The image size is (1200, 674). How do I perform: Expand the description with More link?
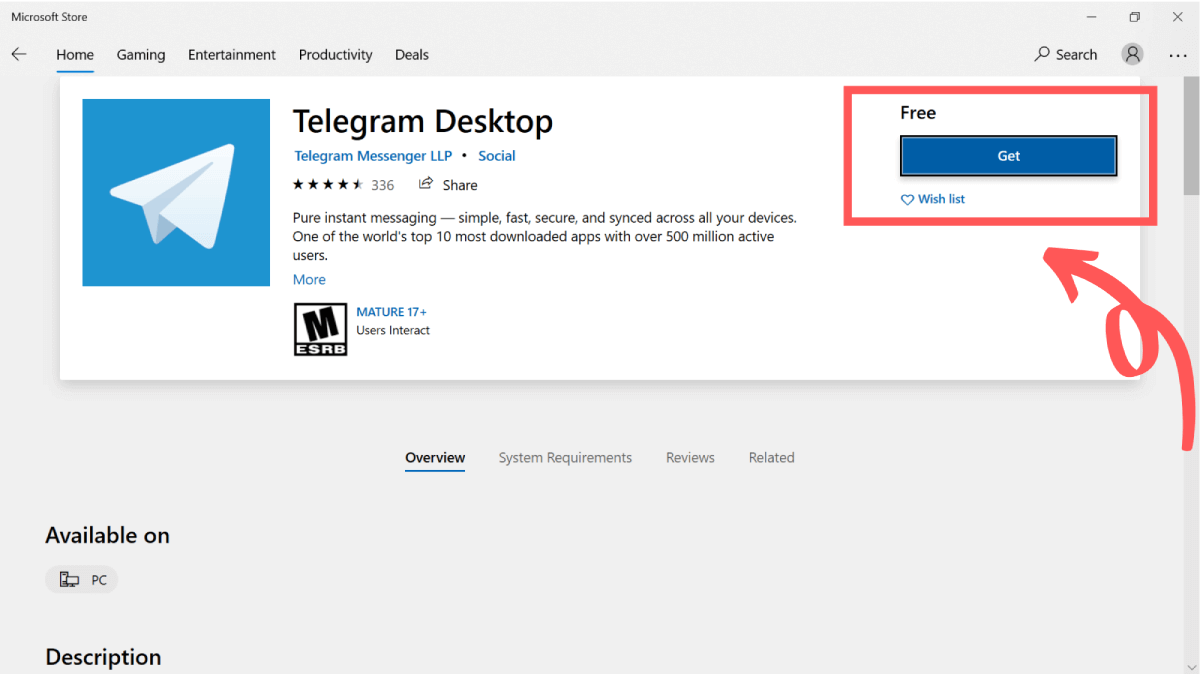pos(309,279)
